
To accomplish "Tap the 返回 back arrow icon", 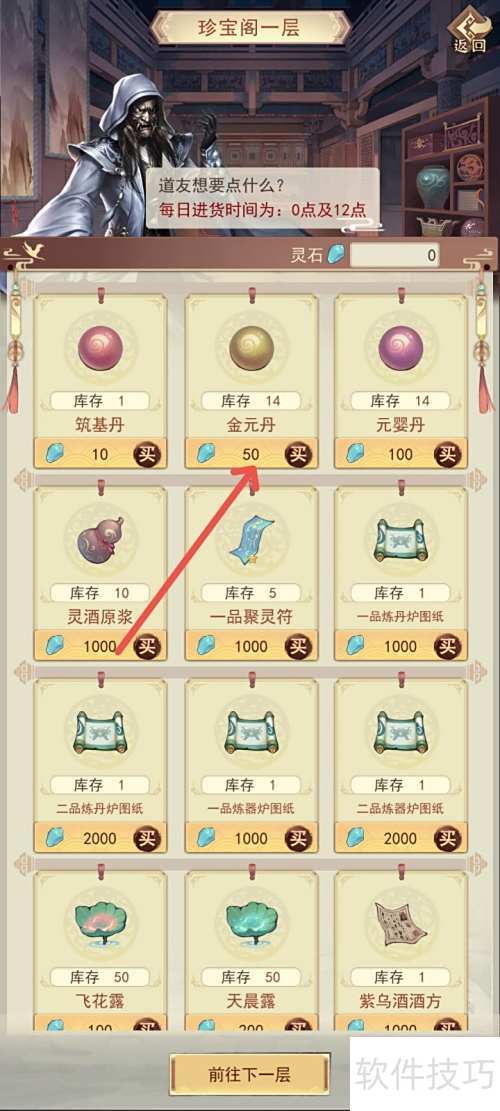I will click(x=470, y=29).
